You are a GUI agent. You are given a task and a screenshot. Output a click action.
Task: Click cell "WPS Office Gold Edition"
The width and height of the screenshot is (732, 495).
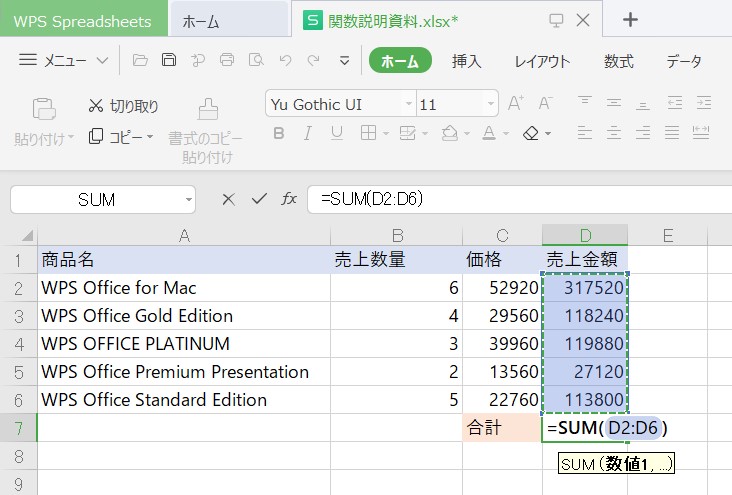tap(184, 316)
